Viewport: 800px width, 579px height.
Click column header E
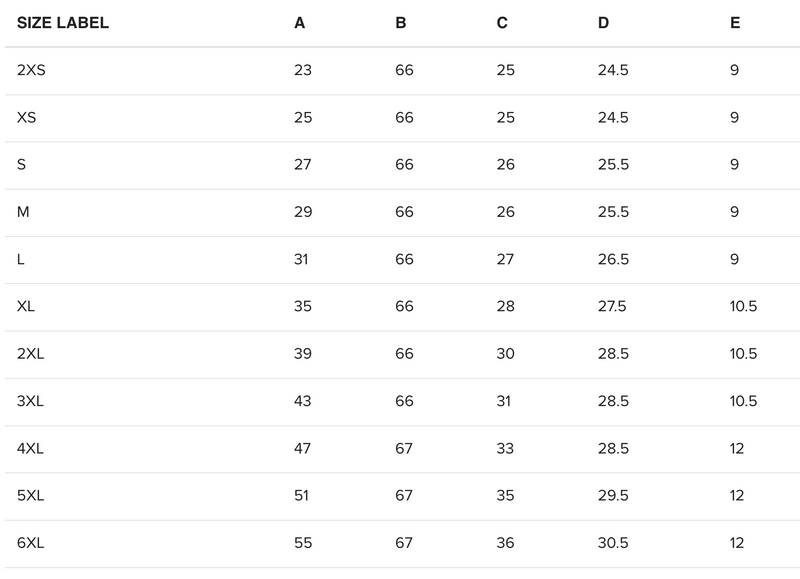pos(735,23)
